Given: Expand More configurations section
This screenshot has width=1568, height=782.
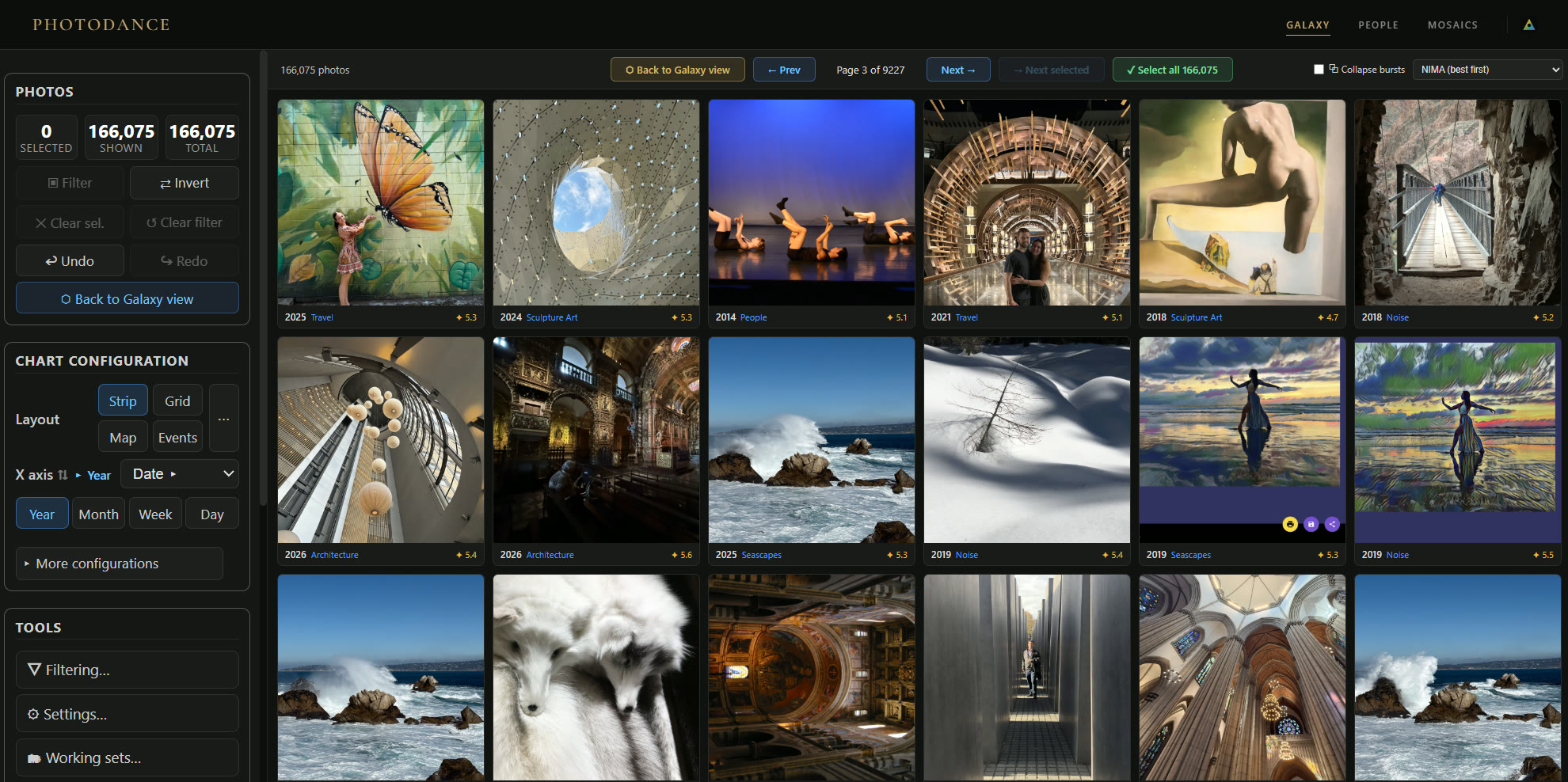Looking at the screenshot, I should coord(120,564).
